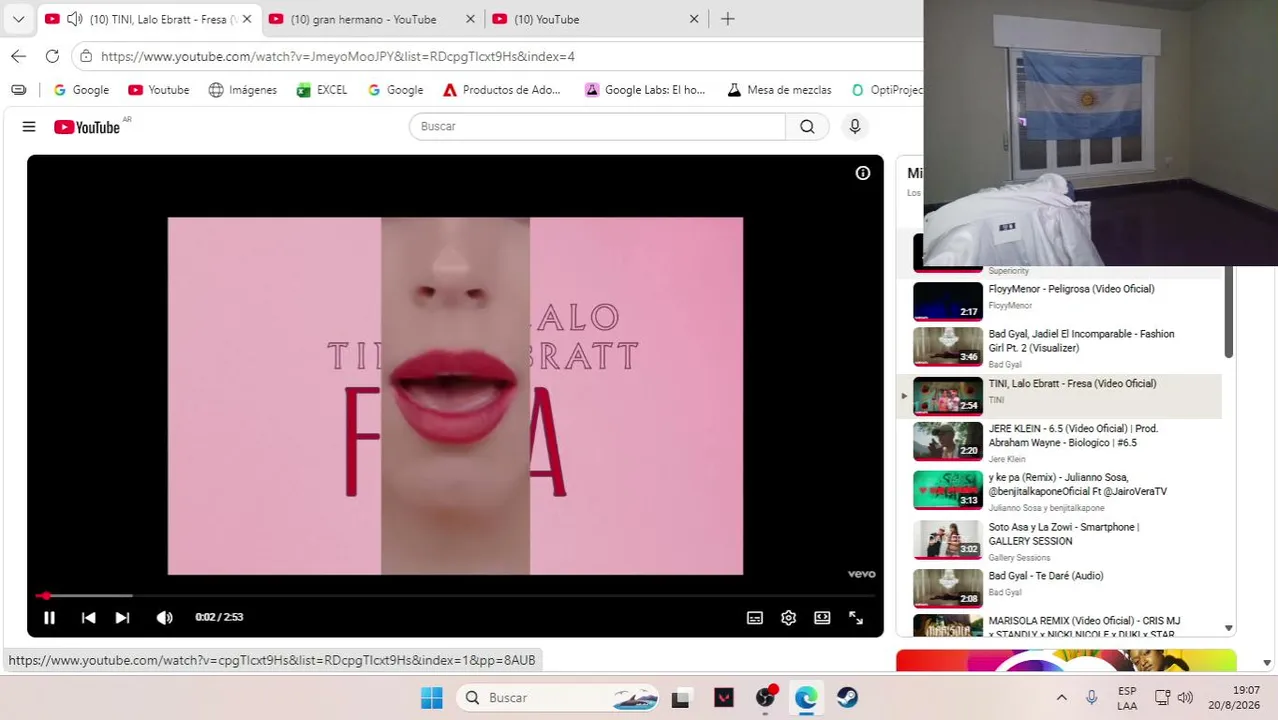Open Task View on the taskbar
Image resolution: width=1278 pixels, height=720 pixels.
(681, 698)
